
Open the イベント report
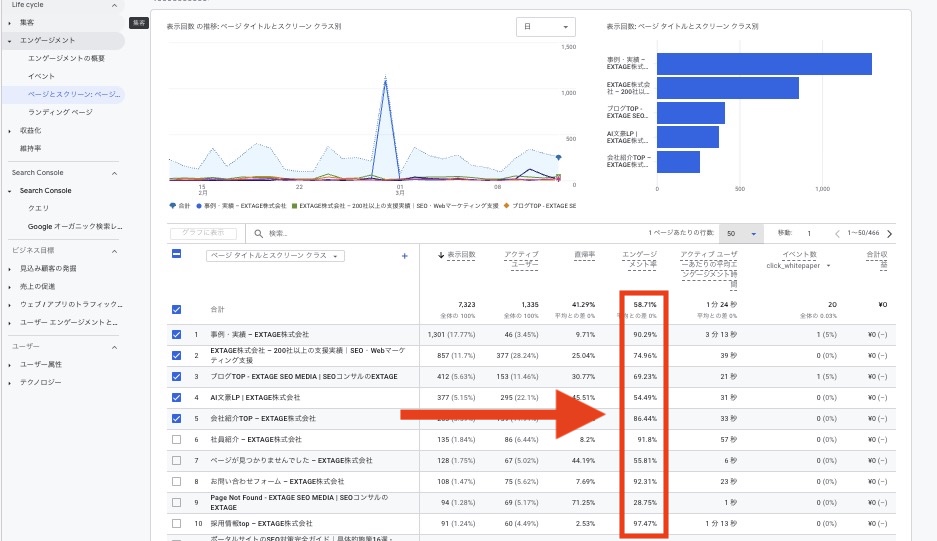point(41,76)
